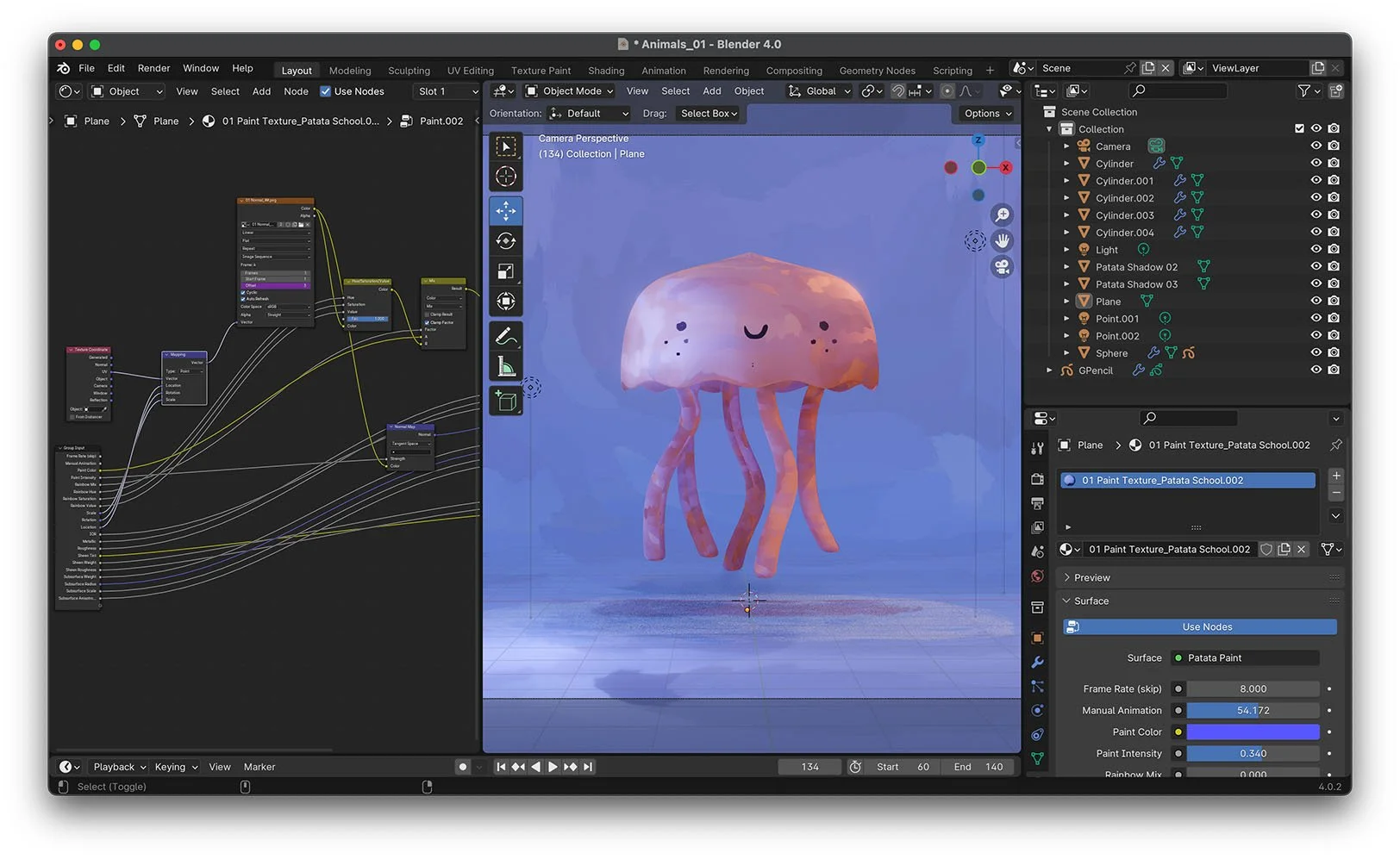Uncheck the Use Nodes checkbox
Viewport: 1400px width, 859px height.
[326, 91]
